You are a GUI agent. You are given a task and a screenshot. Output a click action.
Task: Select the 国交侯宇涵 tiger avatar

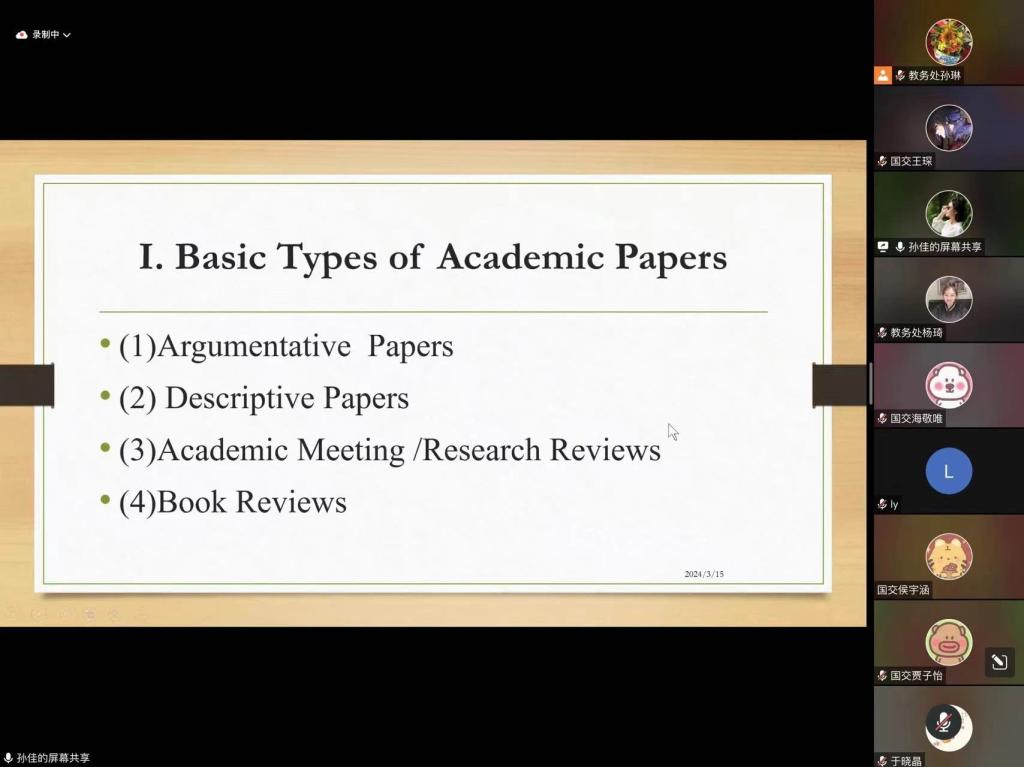pyautogui.click(x=948, y=557)
